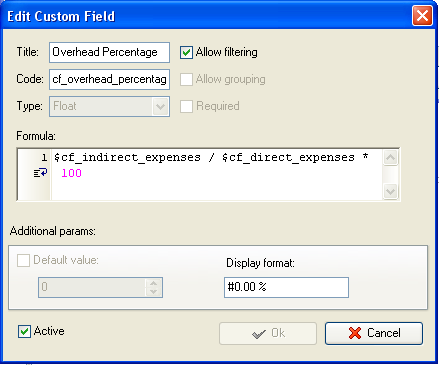Image resolution: width=439 pixels, height=365 pixels.
Task: Tick the Allow grouping checkbox
Action: click(x=186, y=79)
